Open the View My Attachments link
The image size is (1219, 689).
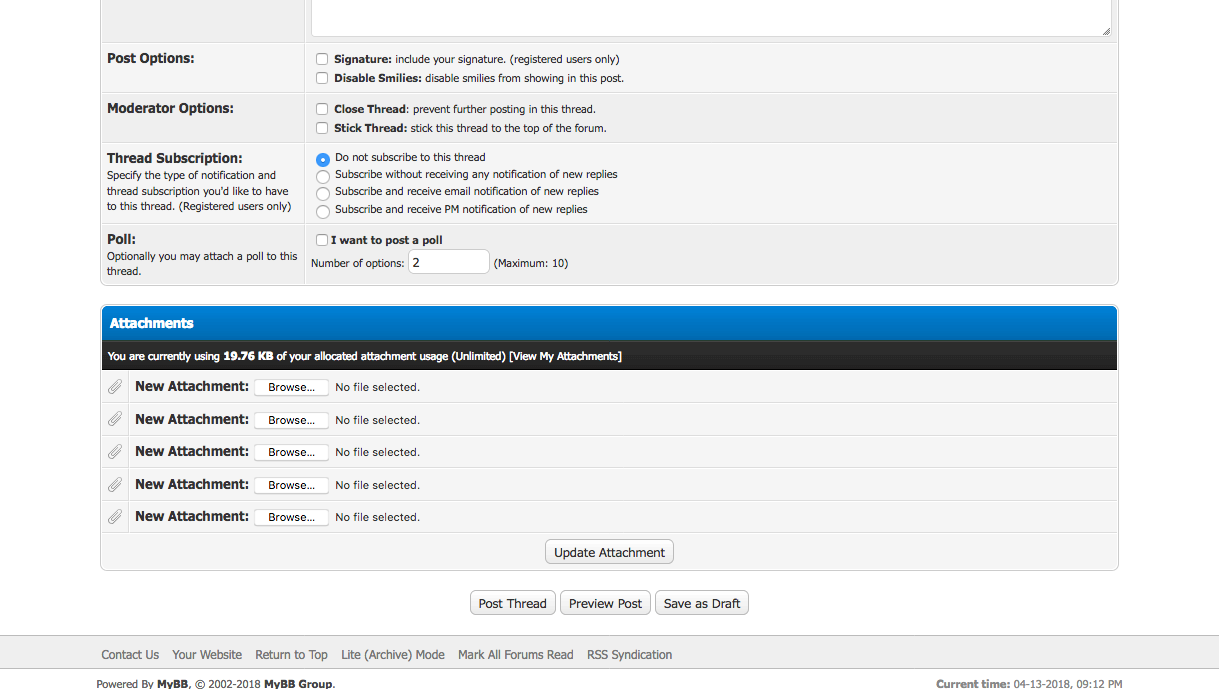[565, 356]
